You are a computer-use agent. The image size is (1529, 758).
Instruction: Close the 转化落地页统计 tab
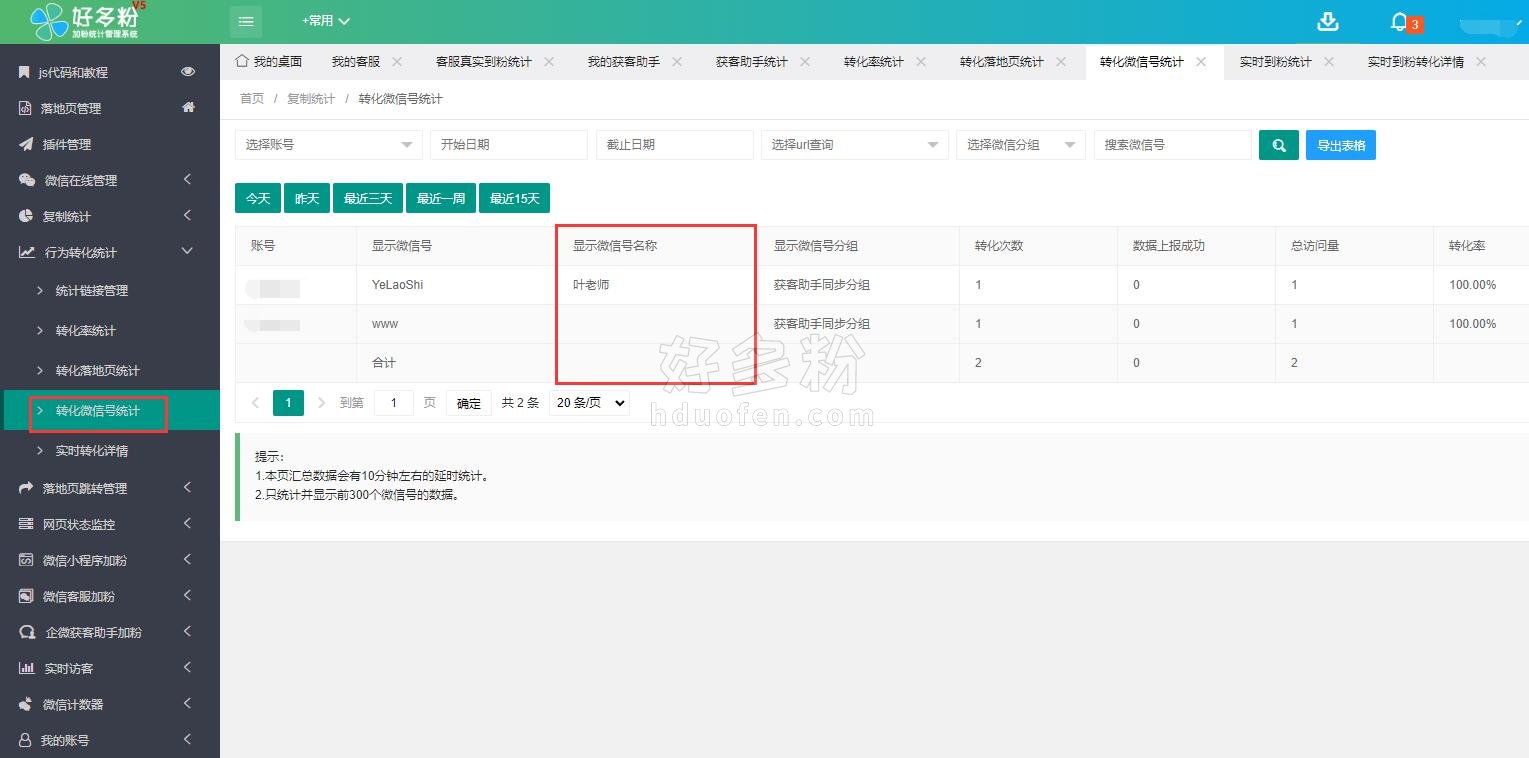pos(1061,62)
